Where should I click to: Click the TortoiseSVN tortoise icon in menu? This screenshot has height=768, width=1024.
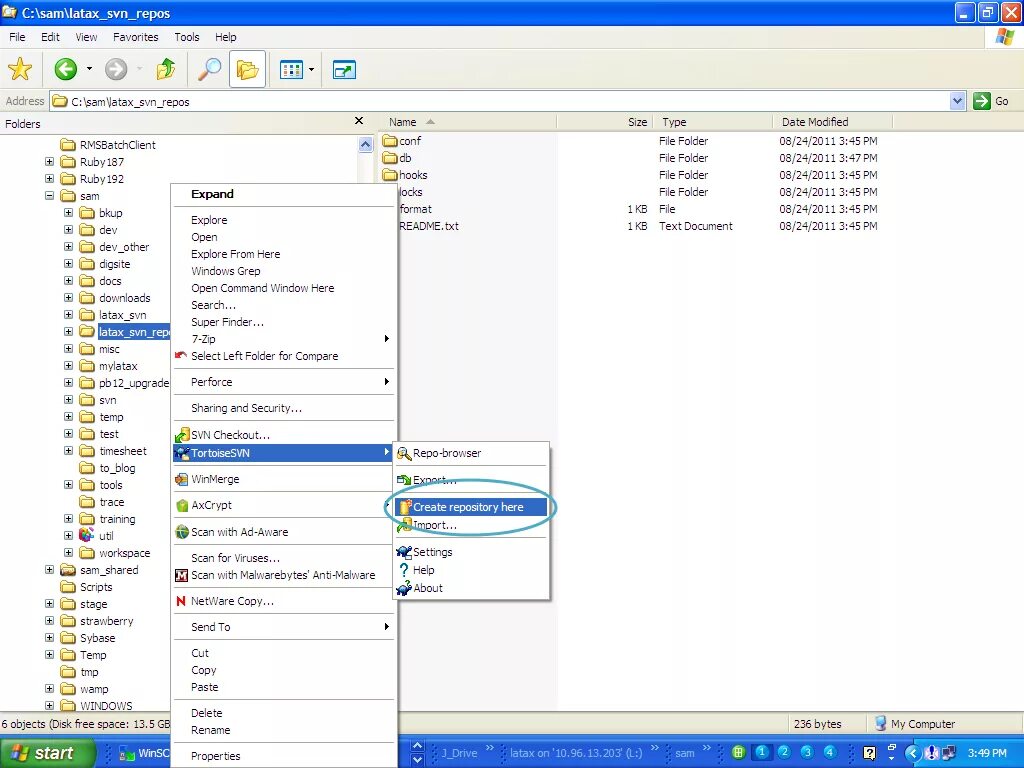pyautogui.click(x=182, y=453)
